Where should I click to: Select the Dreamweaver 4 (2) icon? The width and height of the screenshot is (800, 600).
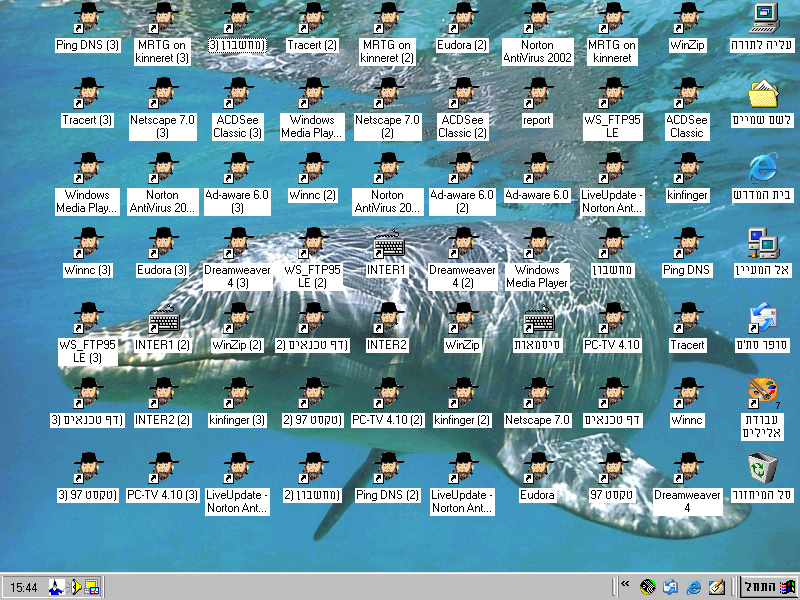click(x=462, y=259)
